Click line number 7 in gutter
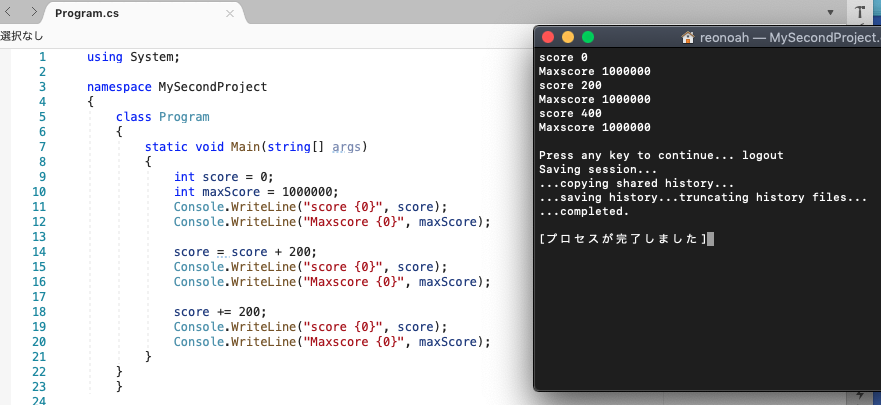The image size is (881, 405). [42, 147]
